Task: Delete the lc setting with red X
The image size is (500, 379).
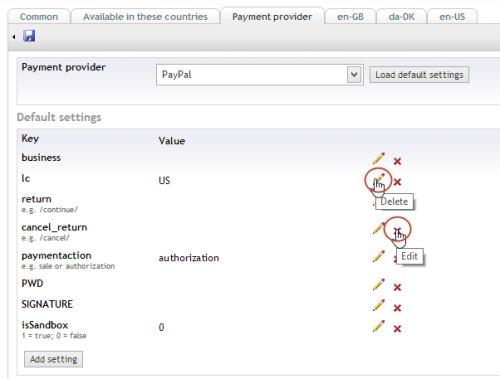Action: [x=397, y=182]
